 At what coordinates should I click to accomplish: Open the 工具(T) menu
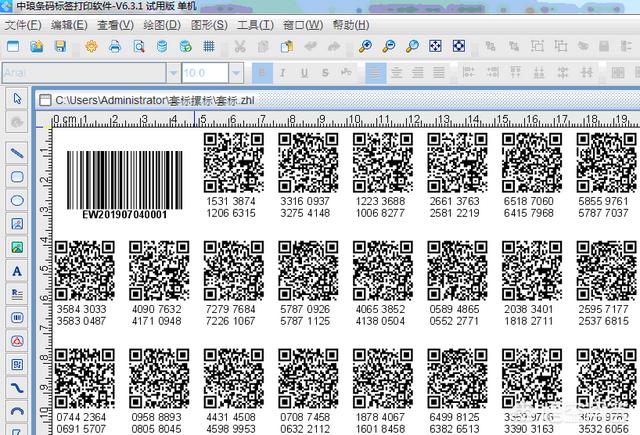(255, 25)
